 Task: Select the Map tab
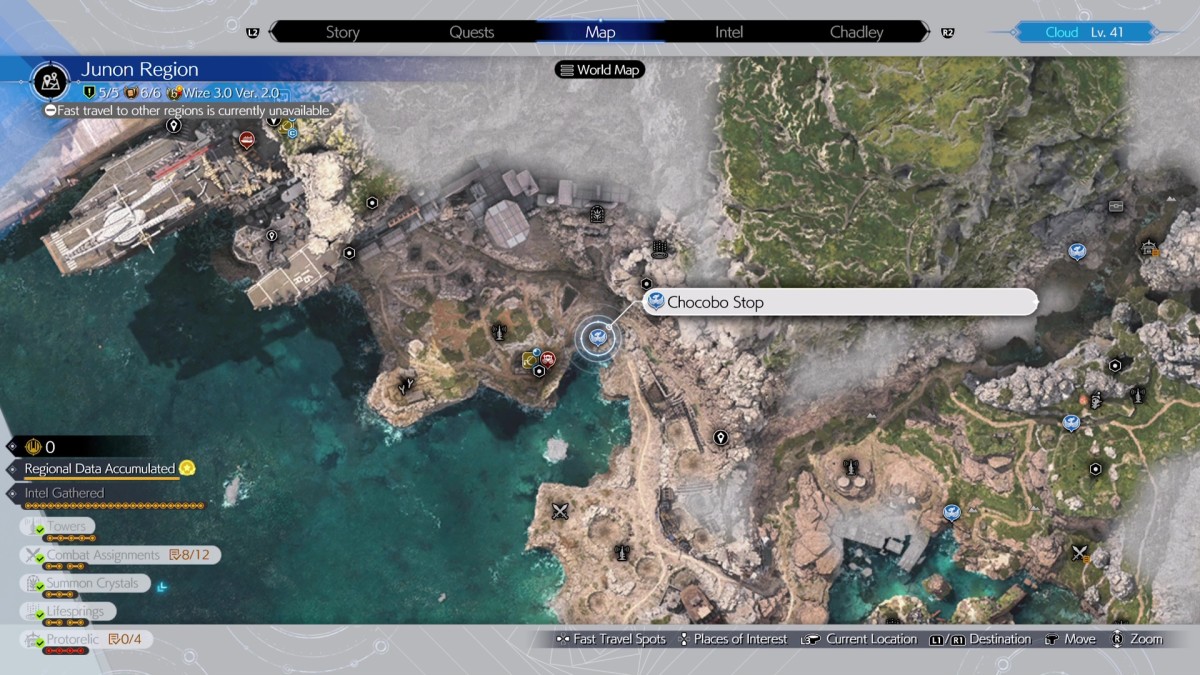[x=600, y=32]
